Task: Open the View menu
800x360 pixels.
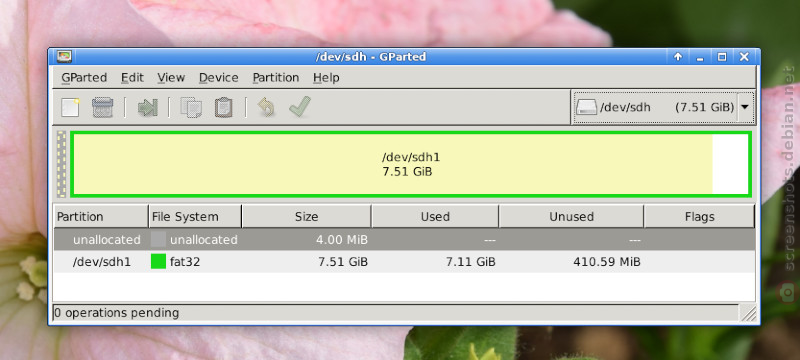Action: pos(171,78)
